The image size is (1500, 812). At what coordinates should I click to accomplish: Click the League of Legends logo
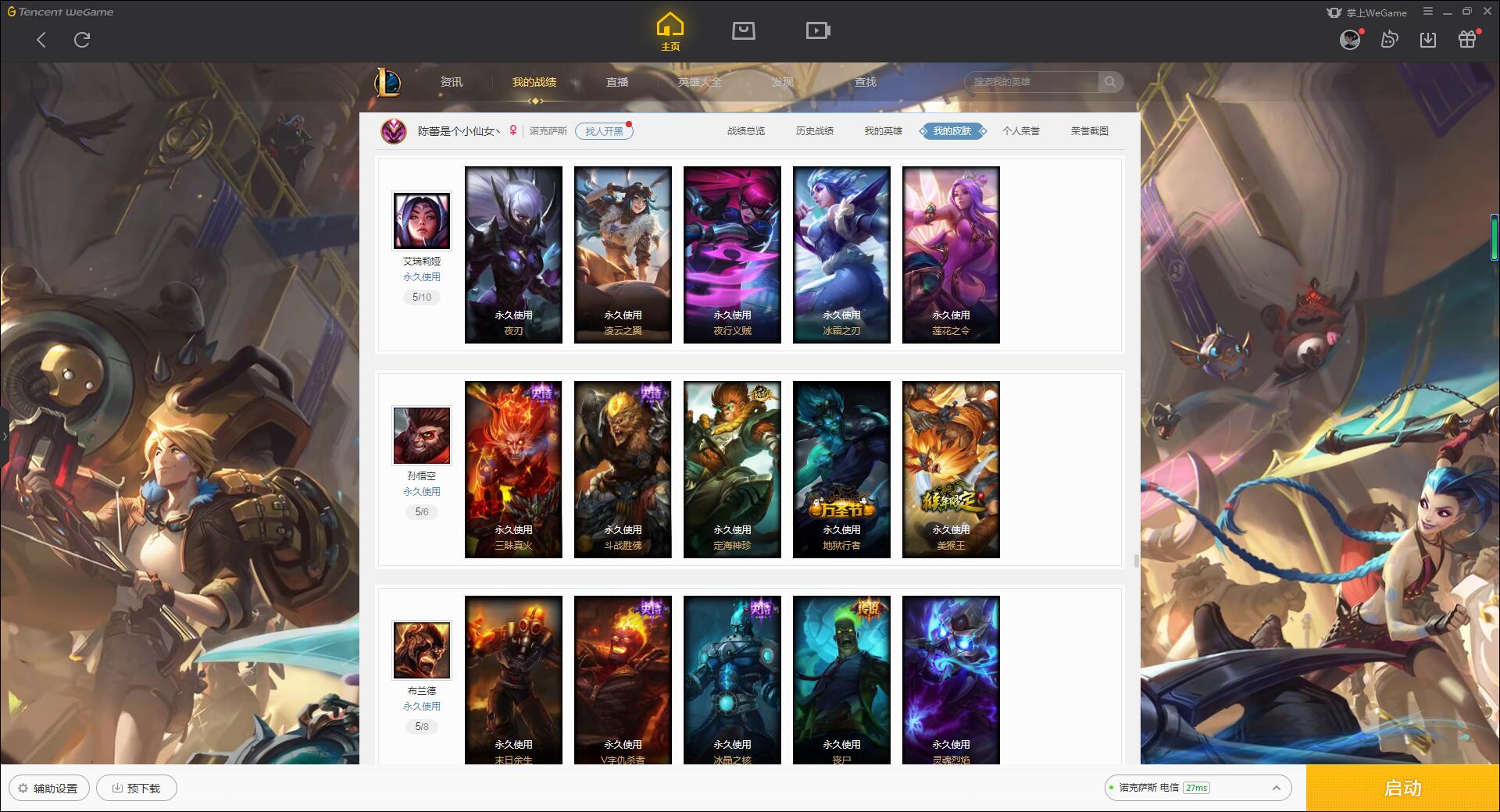click(x=387, y=82)
